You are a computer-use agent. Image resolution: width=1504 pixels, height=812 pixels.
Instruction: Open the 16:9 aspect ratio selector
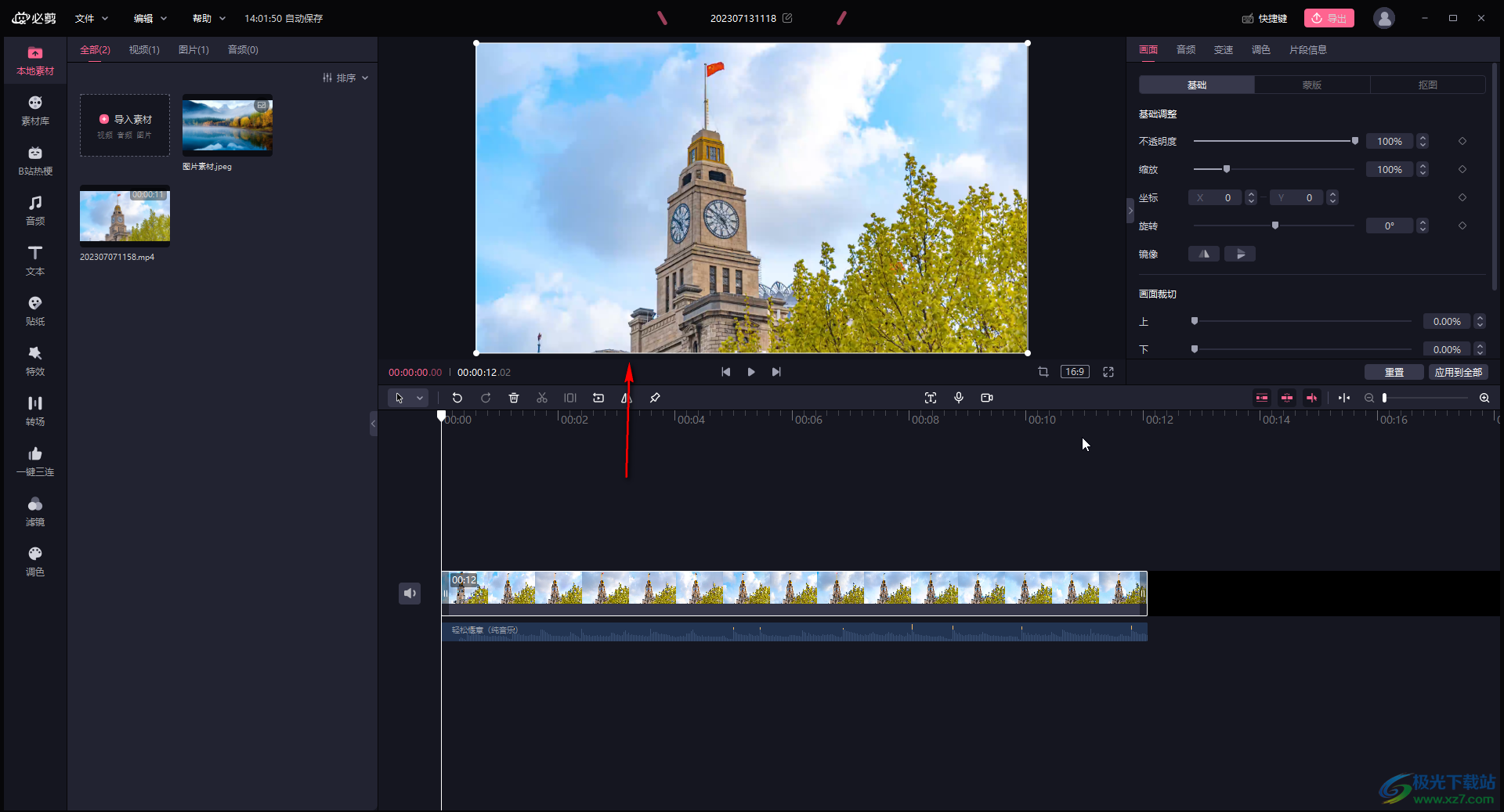1075,372
